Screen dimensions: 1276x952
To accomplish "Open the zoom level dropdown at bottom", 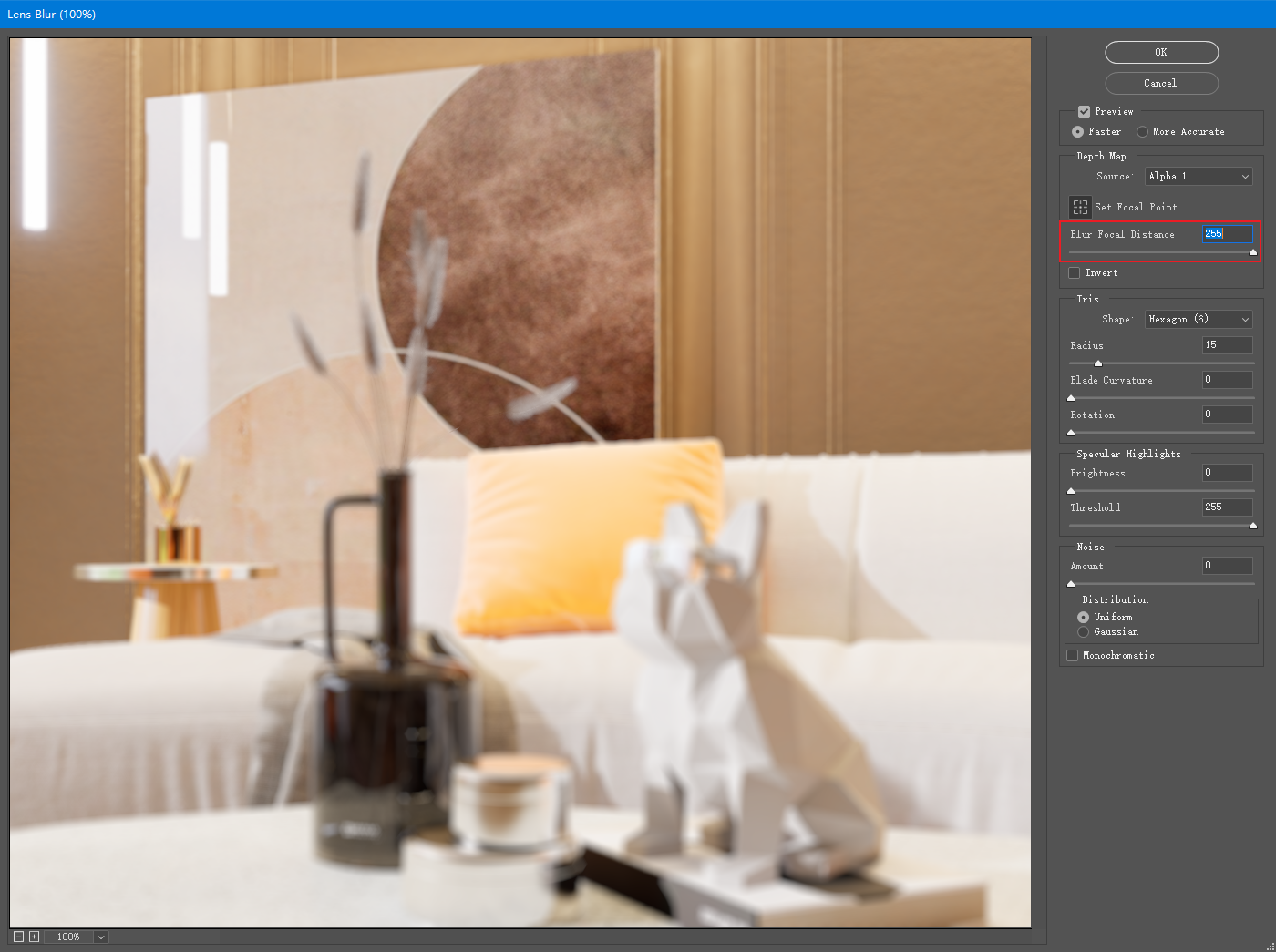I will (x=100, y=937).
